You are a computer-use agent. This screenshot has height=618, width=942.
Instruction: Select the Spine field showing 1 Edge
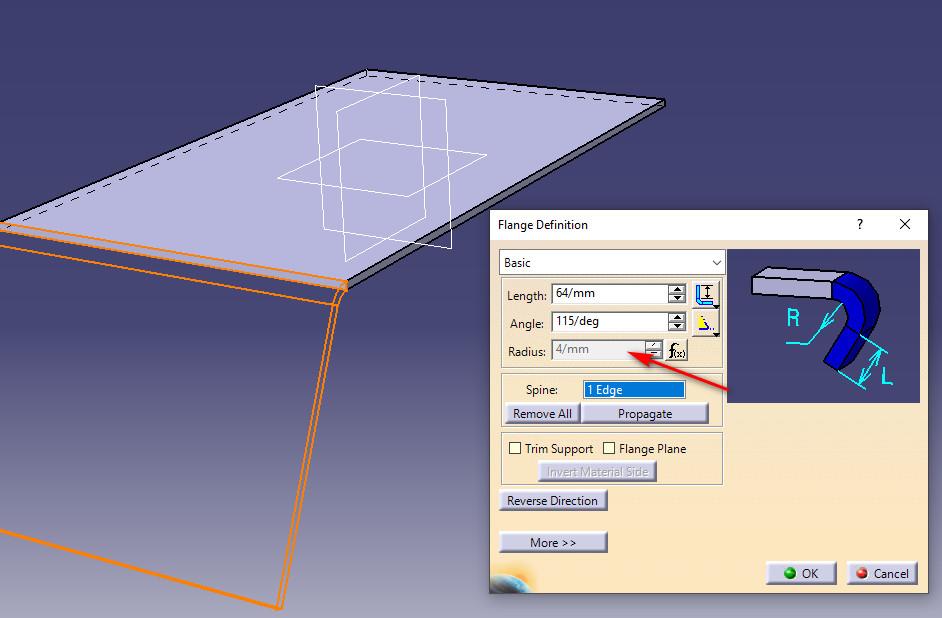(x=632, y=389)
